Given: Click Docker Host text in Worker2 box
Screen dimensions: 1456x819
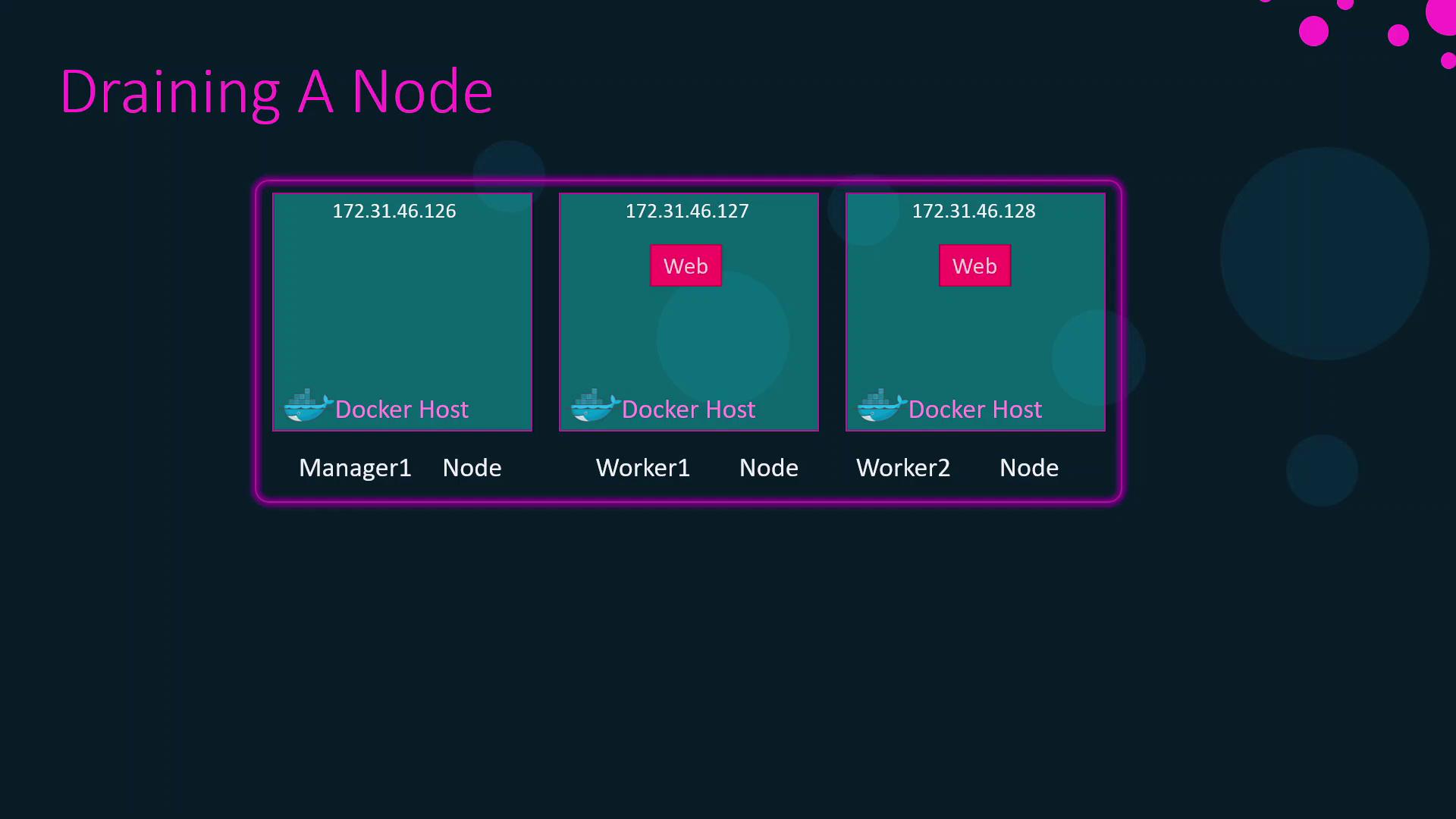Looking at the screenshot, I should tap(975, 409).
